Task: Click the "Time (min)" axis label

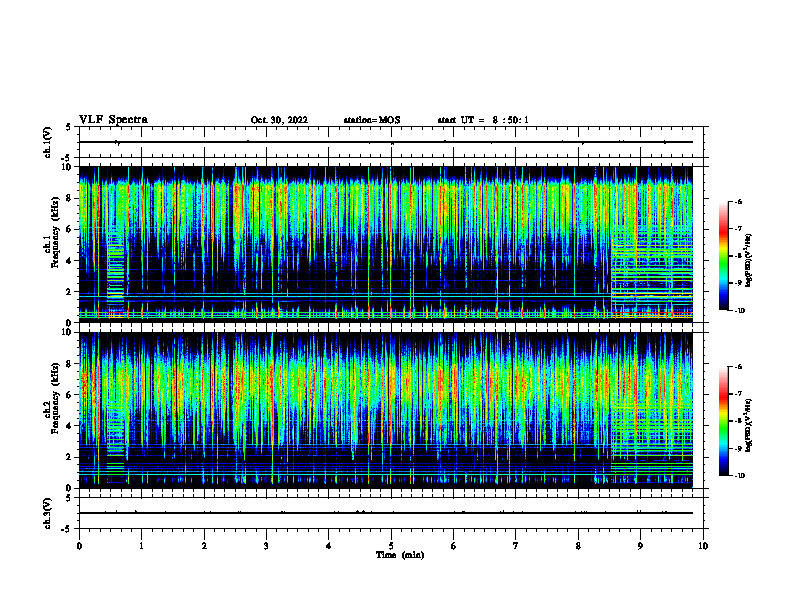Action: click(400, 555)
